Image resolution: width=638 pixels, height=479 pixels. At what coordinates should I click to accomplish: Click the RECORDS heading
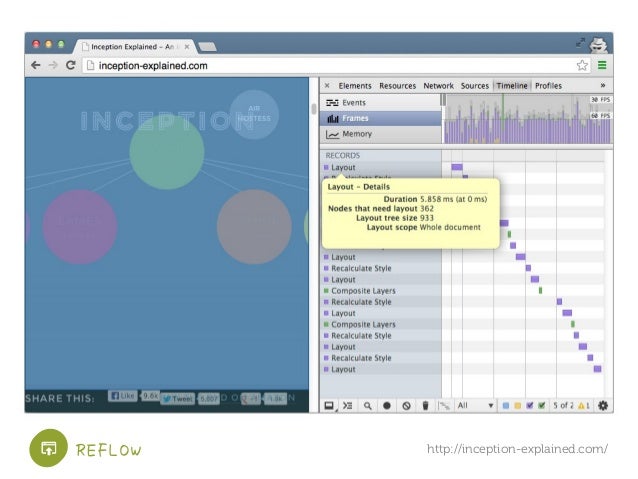point(343,155)
